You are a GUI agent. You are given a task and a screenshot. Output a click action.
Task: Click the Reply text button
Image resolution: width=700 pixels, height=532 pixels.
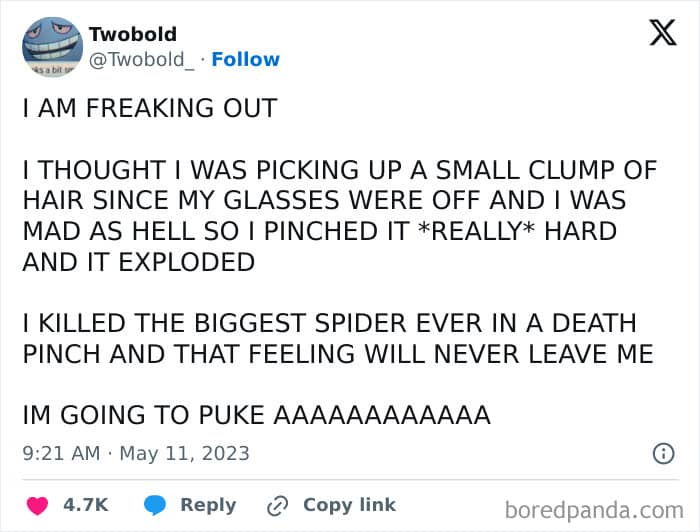pos(208,505)
